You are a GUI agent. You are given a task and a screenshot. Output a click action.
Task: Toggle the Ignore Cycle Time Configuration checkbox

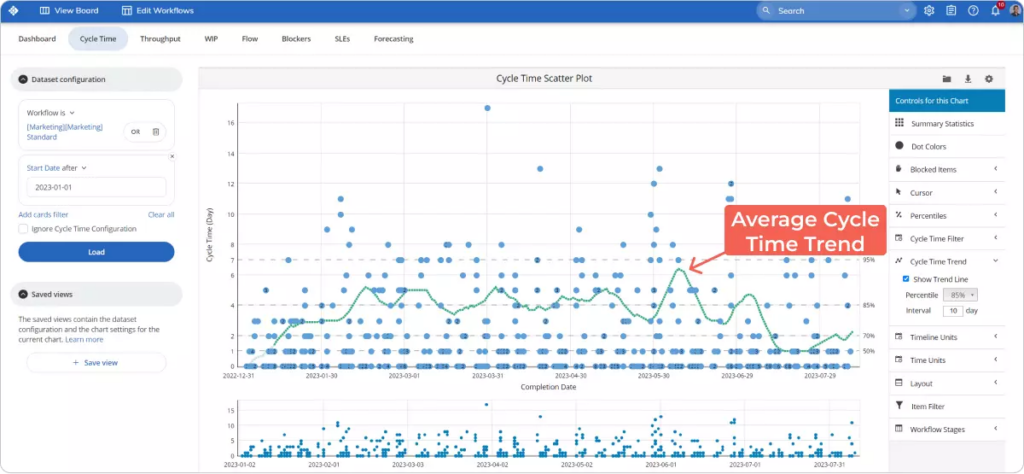click(x=24, y=229)
